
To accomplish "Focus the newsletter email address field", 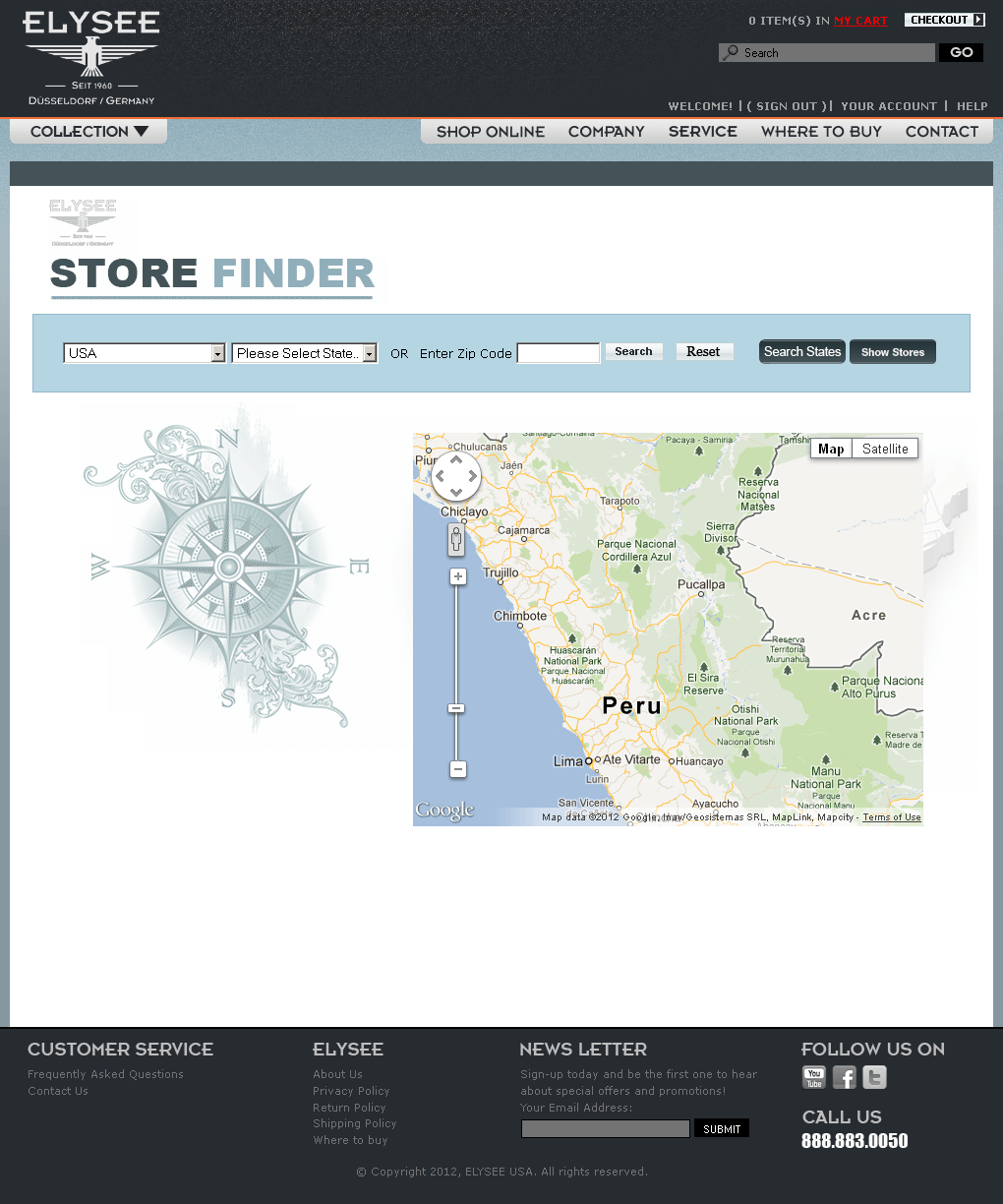I will click(606, 1129).
